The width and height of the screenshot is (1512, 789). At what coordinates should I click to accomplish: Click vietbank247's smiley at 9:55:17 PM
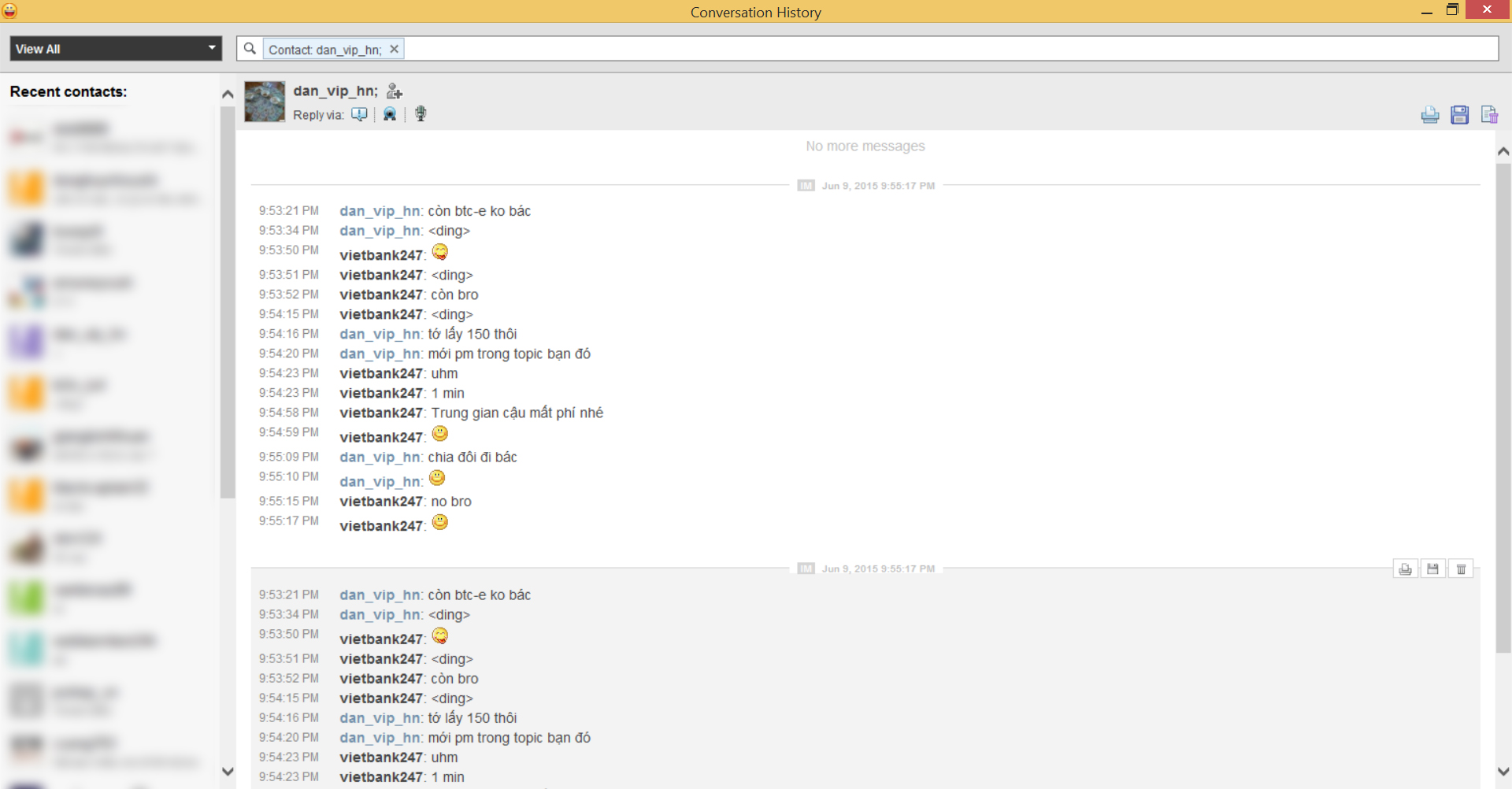(440, 522)
